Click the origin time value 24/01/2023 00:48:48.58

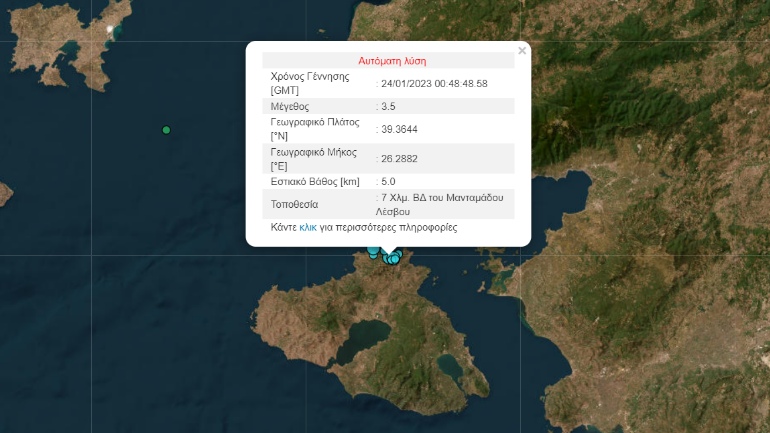point(434,83)
